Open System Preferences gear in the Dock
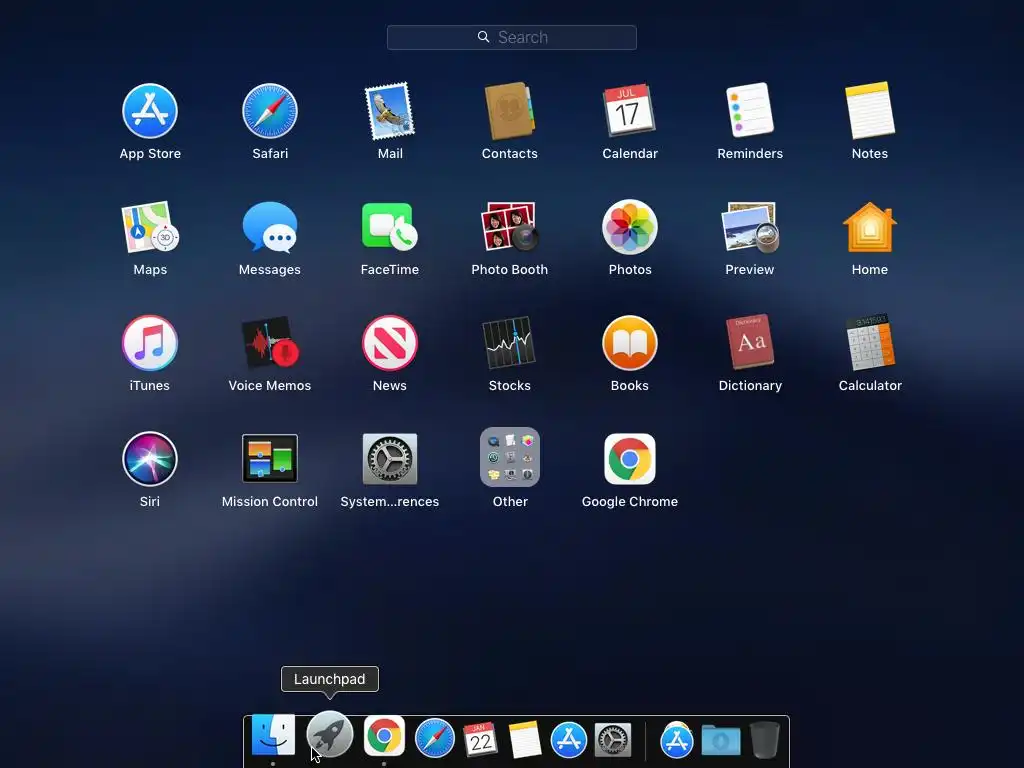This screenshot has height=768, width=1024. click(613, 739)
